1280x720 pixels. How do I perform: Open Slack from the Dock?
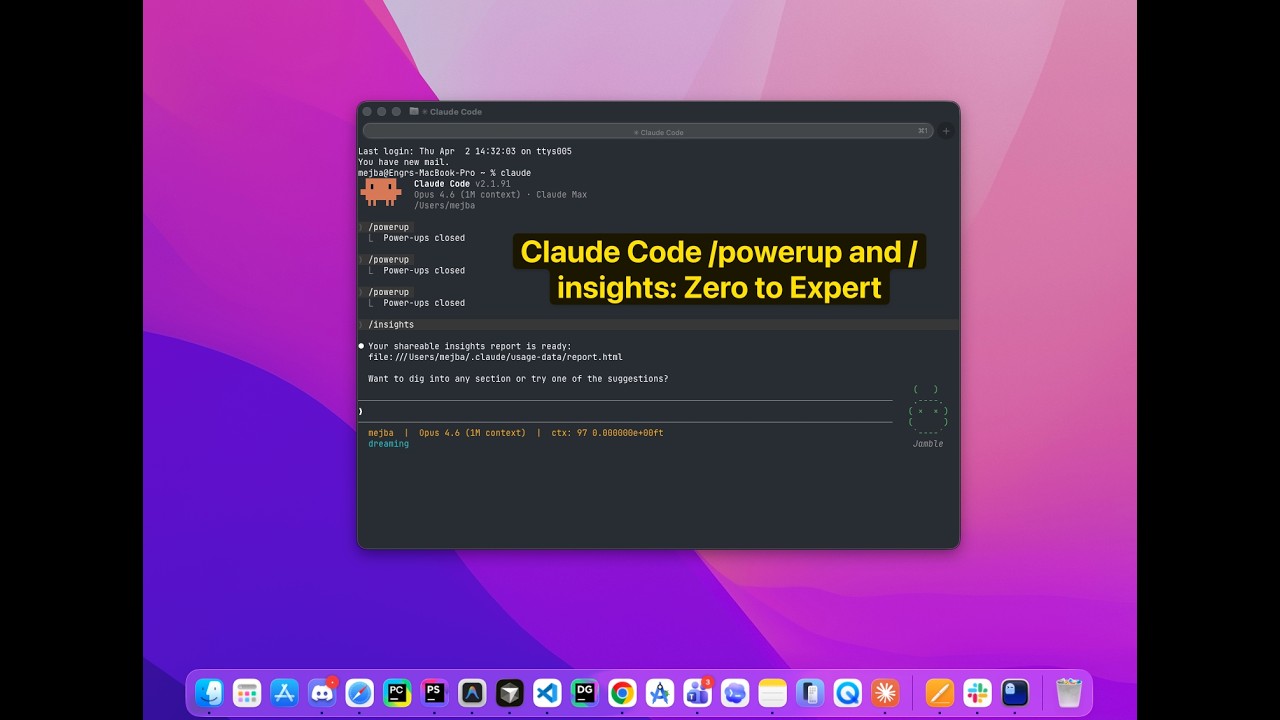(x=977, y=692)
